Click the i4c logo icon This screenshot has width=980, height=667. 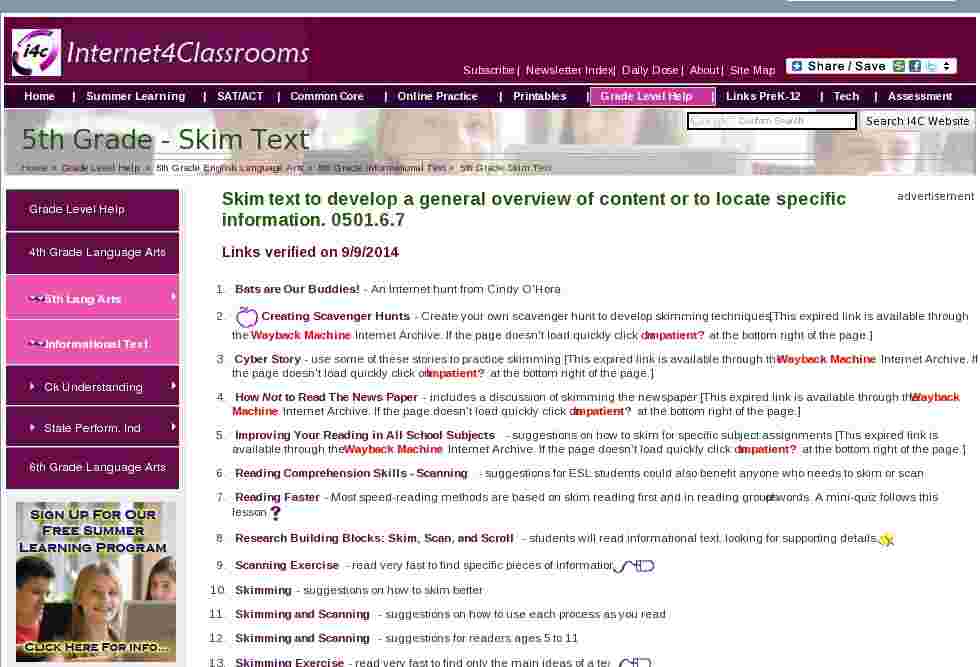(x=36, y=53)
